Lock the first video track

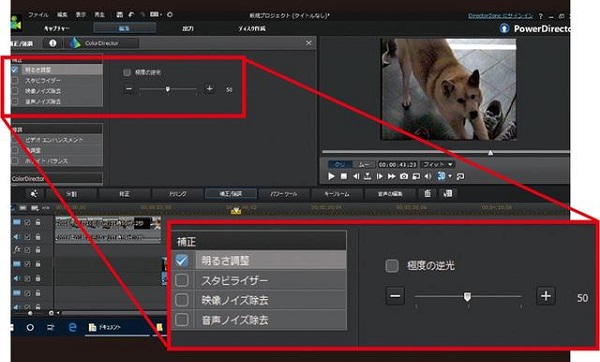(38, 222)
